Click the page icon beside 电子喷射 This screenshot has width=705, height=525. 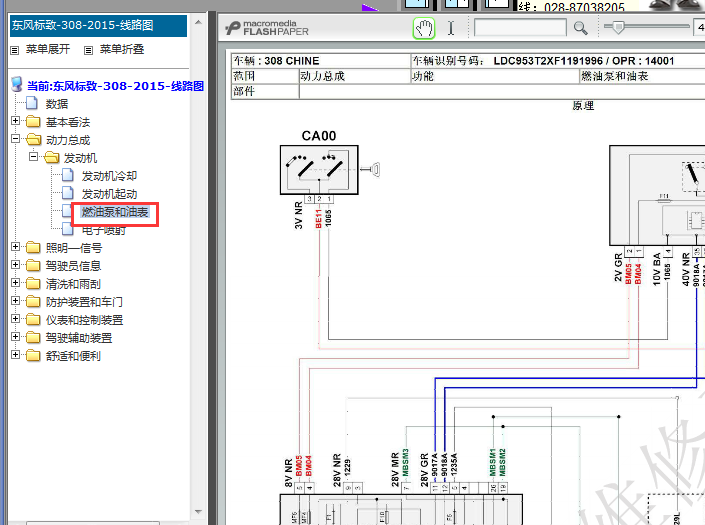[x=67, y=229]
